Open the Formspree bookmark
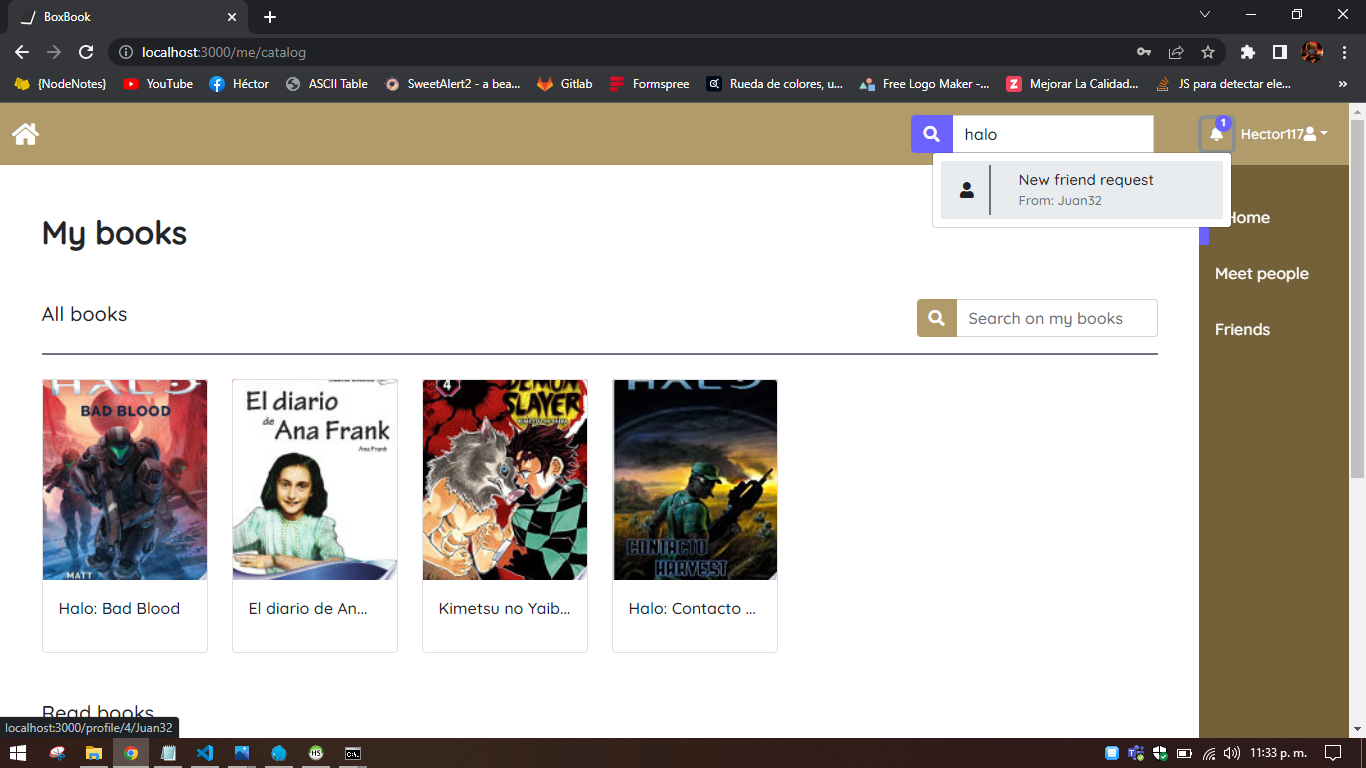This screenshot has height=768, width=1366. (x=649, y=84)
